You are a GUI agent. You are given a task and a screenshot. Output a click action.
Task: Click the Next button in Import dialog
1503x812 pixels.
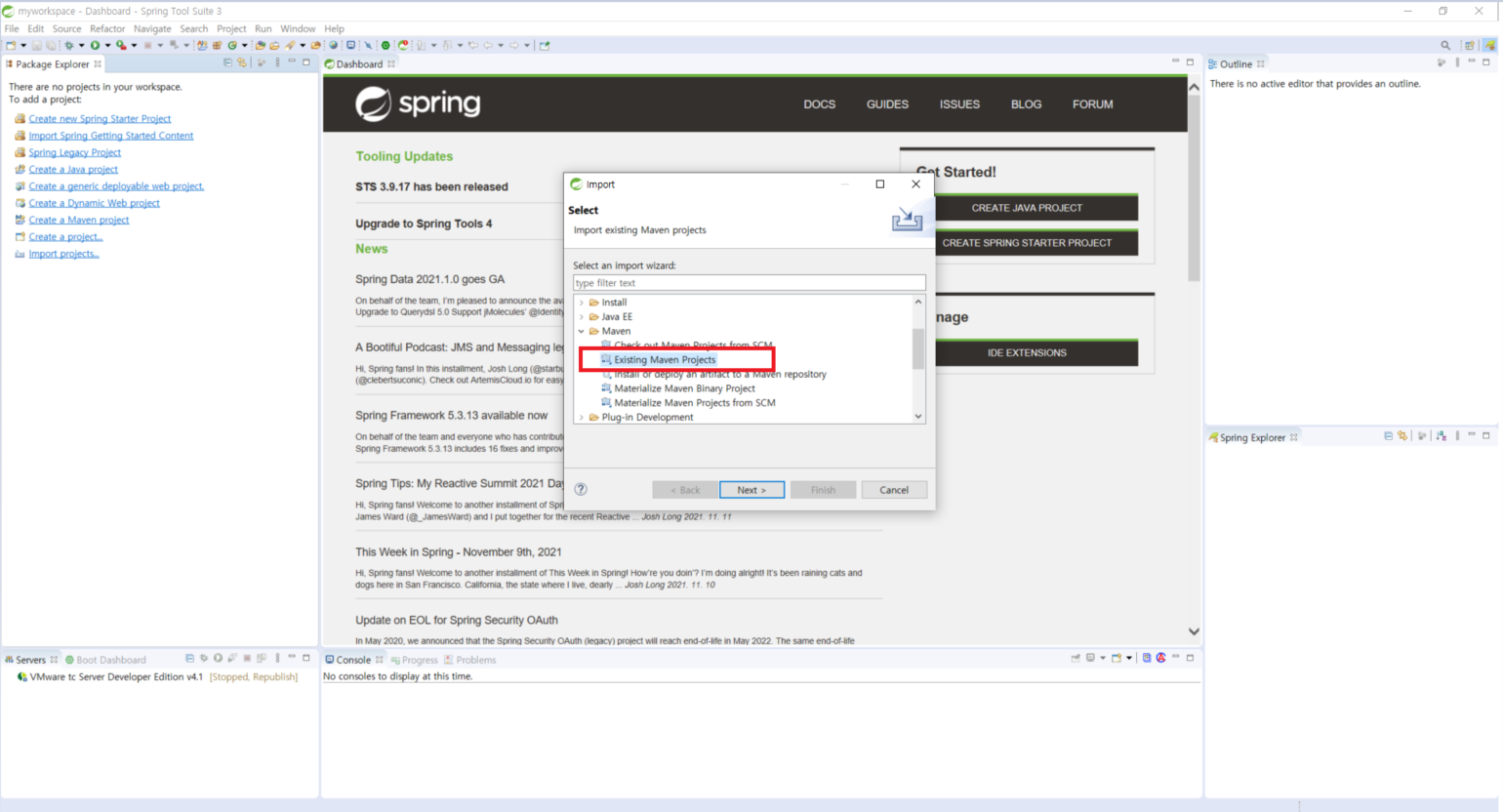[751, 490]
